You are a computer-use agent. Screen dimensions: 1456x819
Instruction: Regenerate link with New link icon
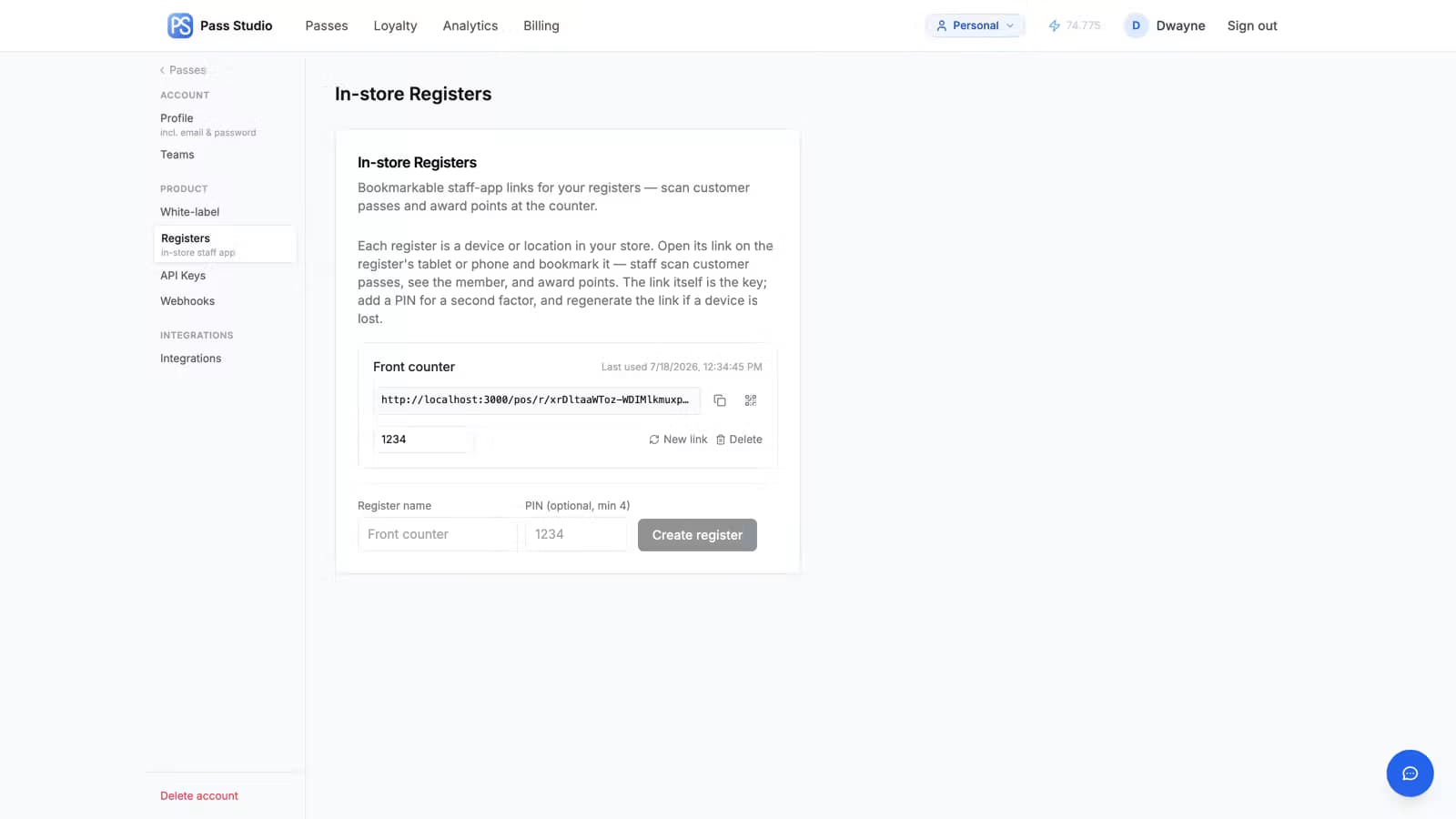pyautogui.click(x=653, y=440)
